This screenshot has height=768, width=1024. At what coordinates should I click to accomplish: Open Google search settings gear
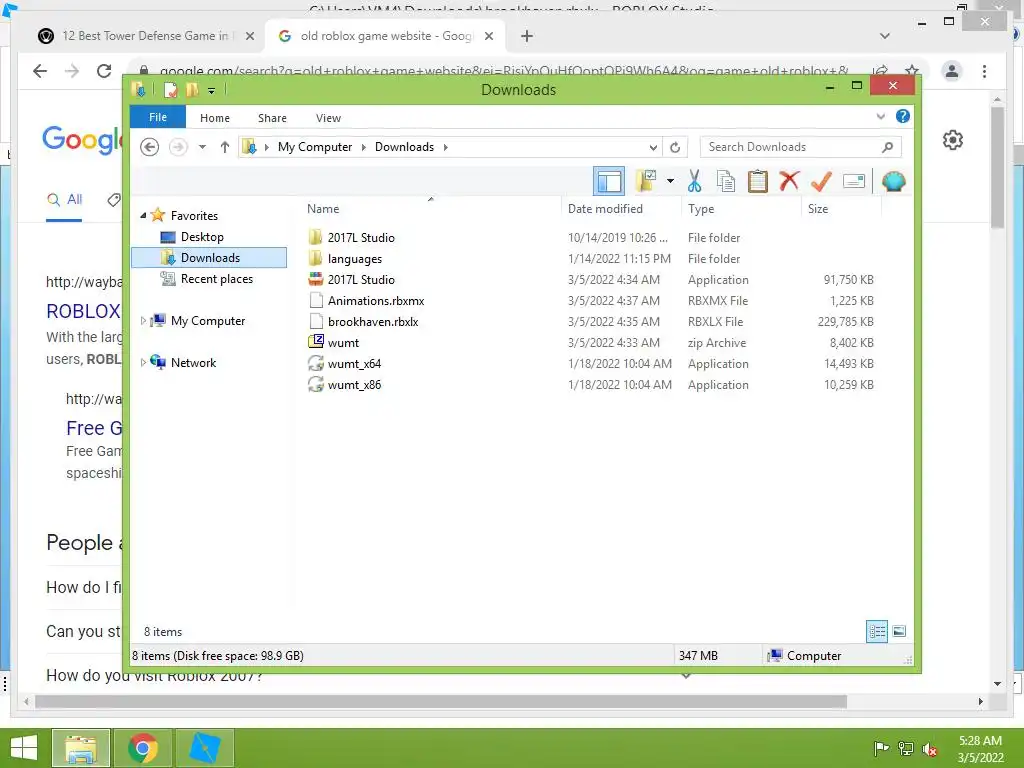click(953, 140)
